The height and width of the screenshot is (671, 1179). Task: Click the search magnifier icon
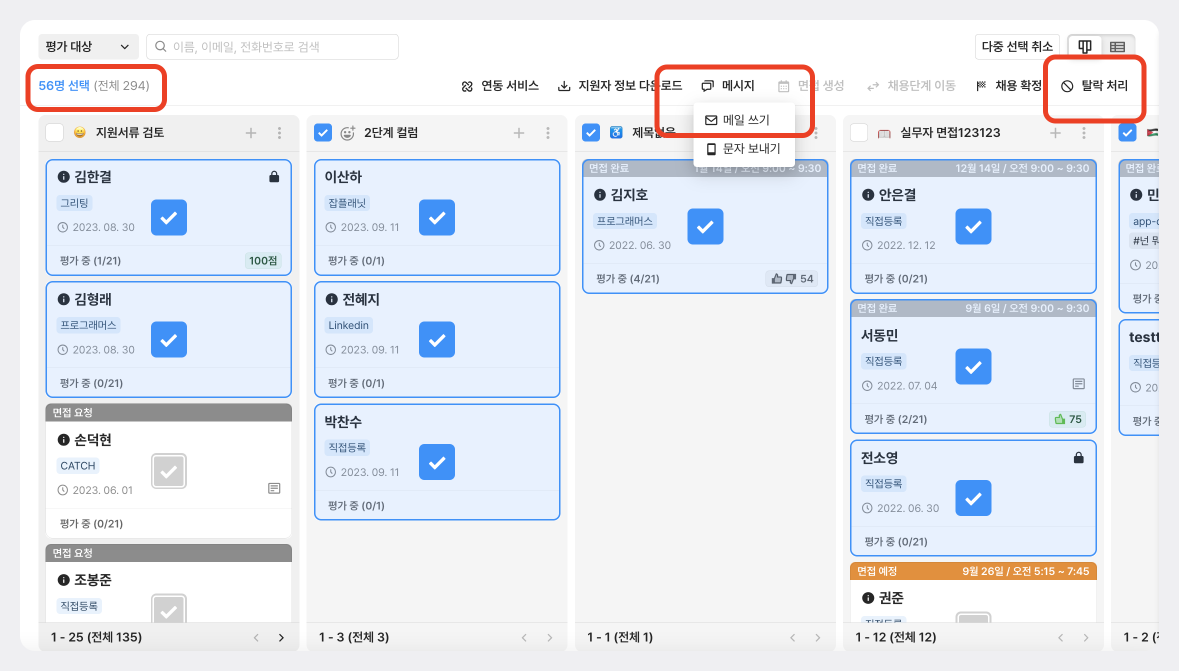coord(161,47)
